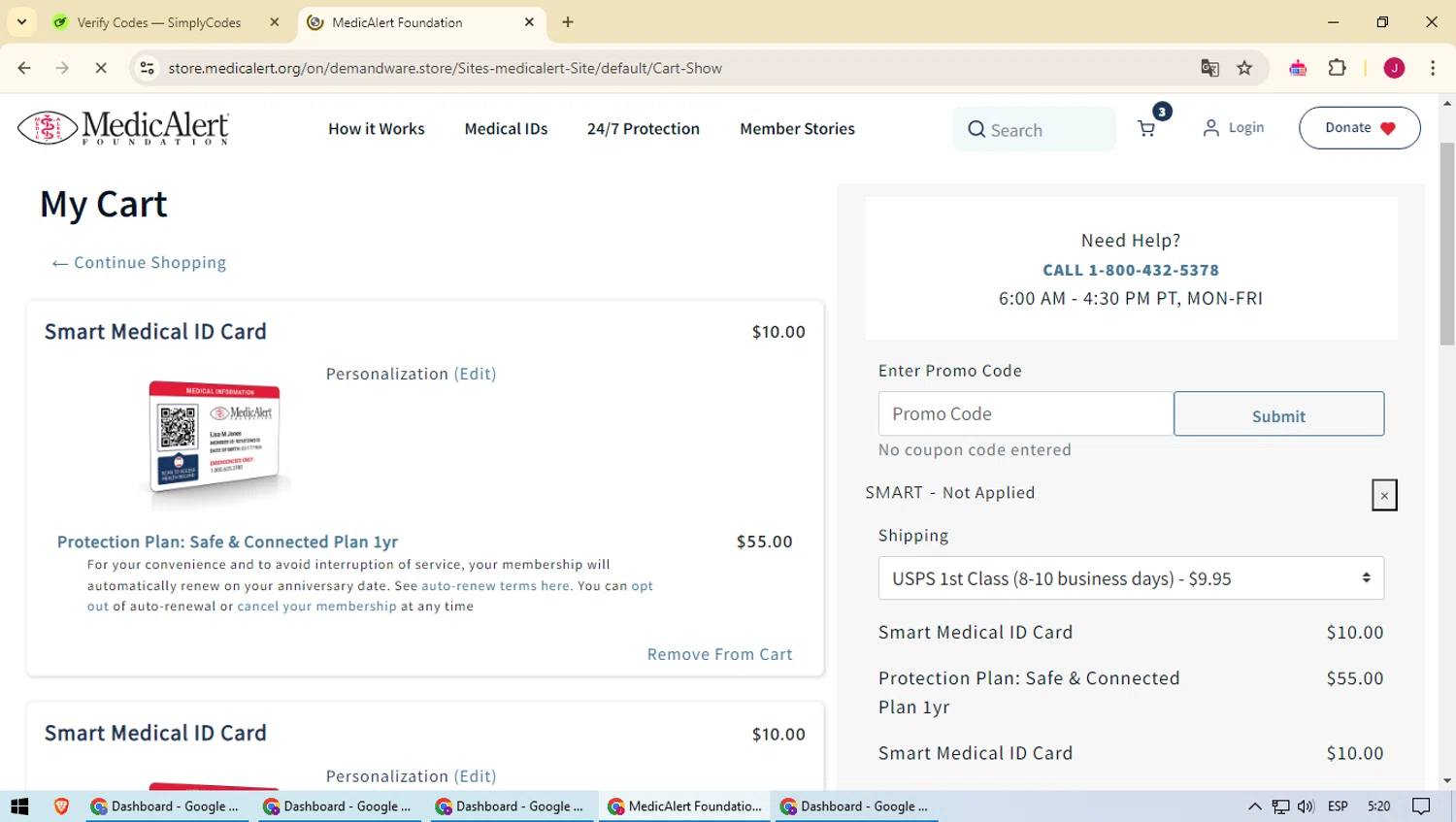Click the ESP language indicator
Image resolution: width=1456 pixels, height=822 pixels.
tap(1338, 806)
